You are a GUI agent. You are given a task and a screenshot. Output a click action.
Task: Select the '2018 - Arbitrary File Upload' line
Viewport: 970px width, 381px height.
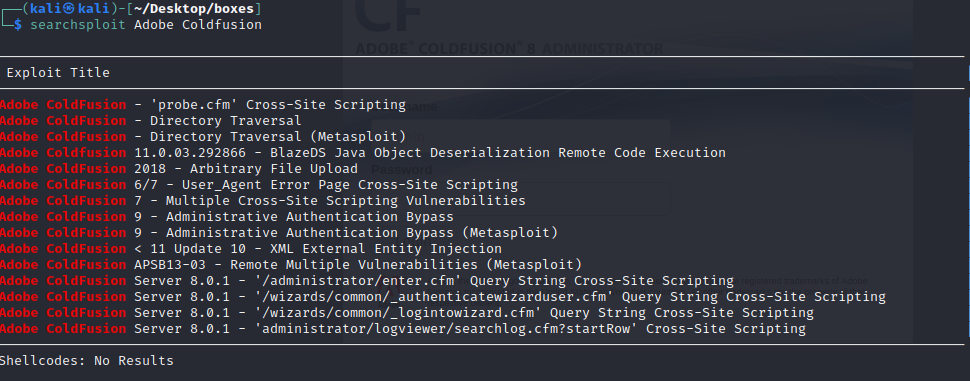179,169
